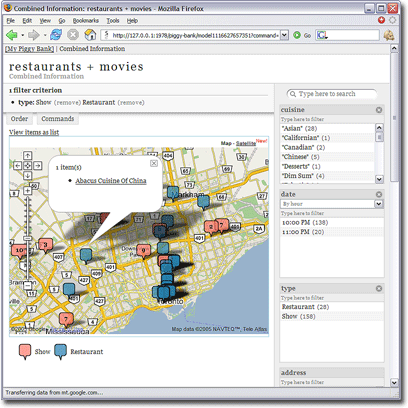The height and width of the screenshot is (408, 408).
Task: Open the URL address bar dropdown
Action: pos(284,35)
